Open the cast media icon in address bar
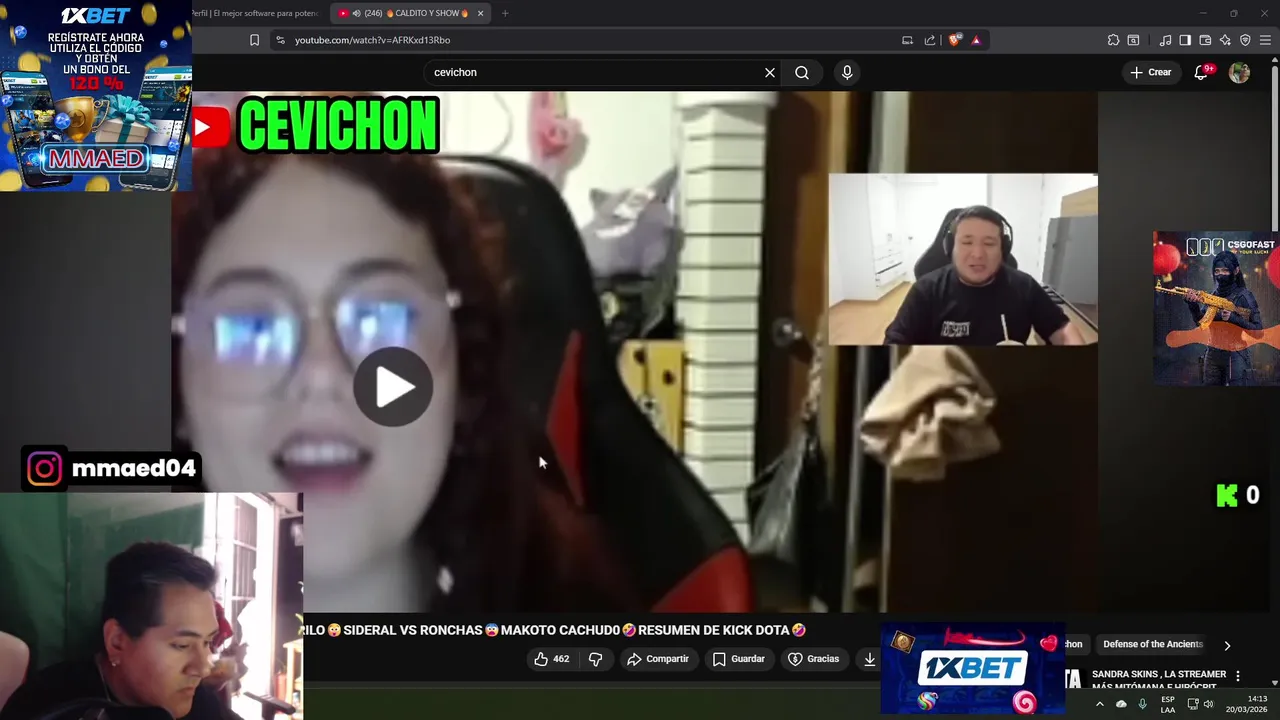 [907, 40]
